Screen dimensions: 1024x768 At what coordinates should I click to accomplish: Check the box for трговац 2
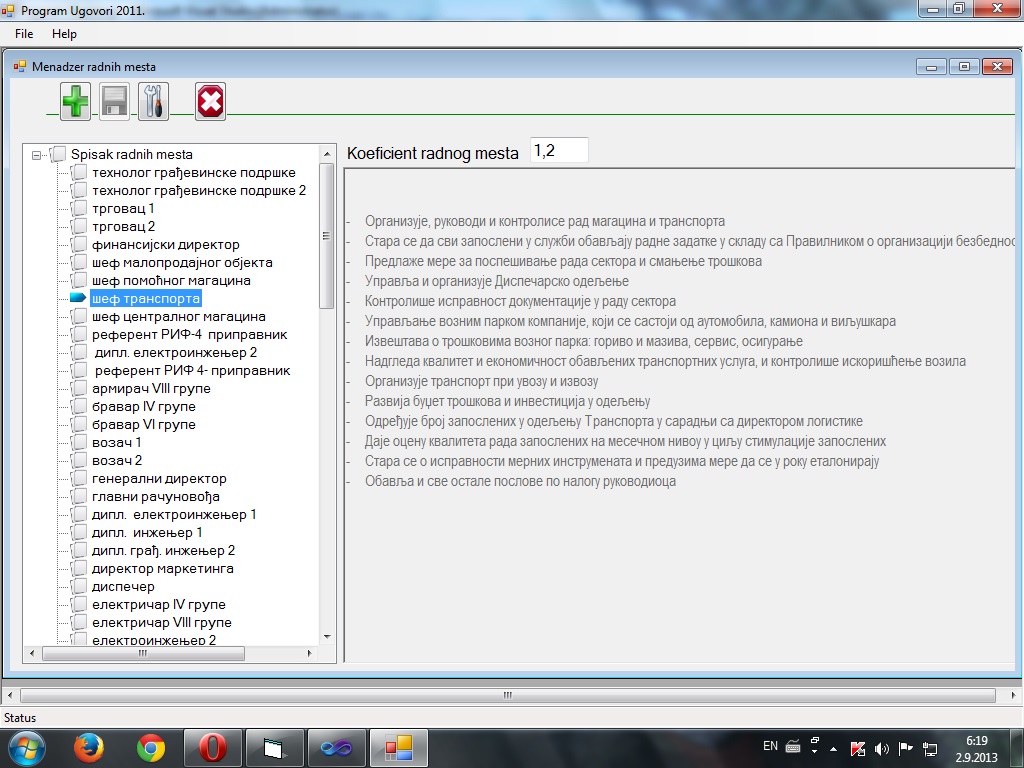click(79, 227)
